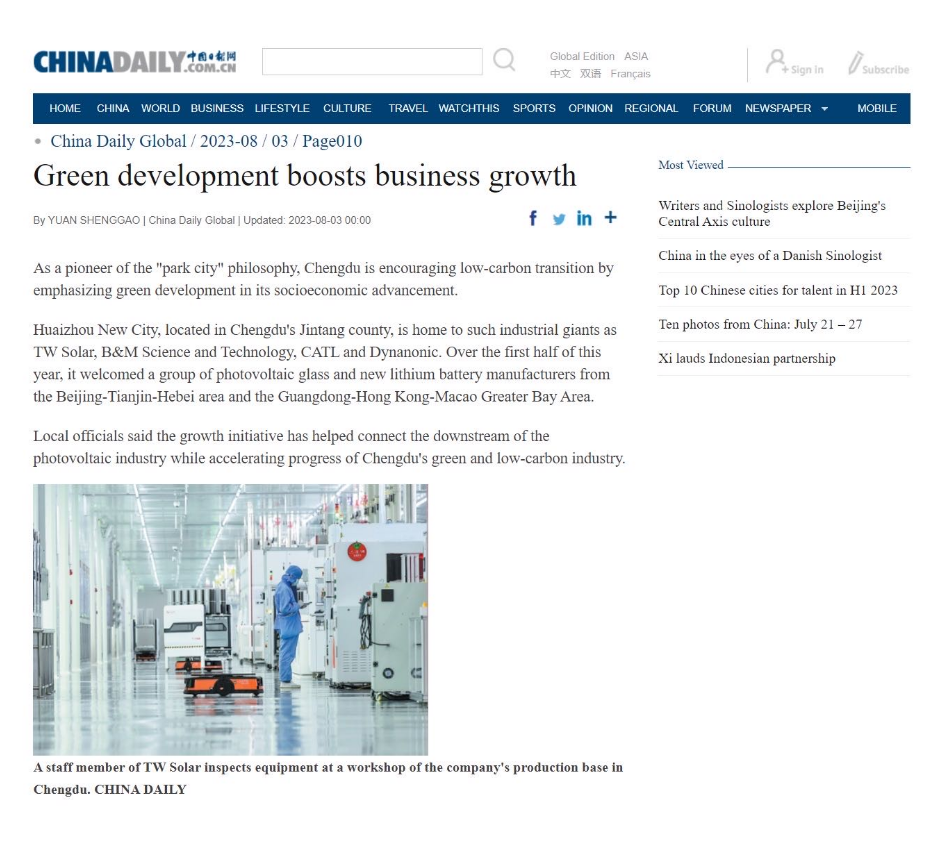The width and height of the screenshot is (940, 868).
Task: Click the China Daily logo
Action: click(135, 62)
